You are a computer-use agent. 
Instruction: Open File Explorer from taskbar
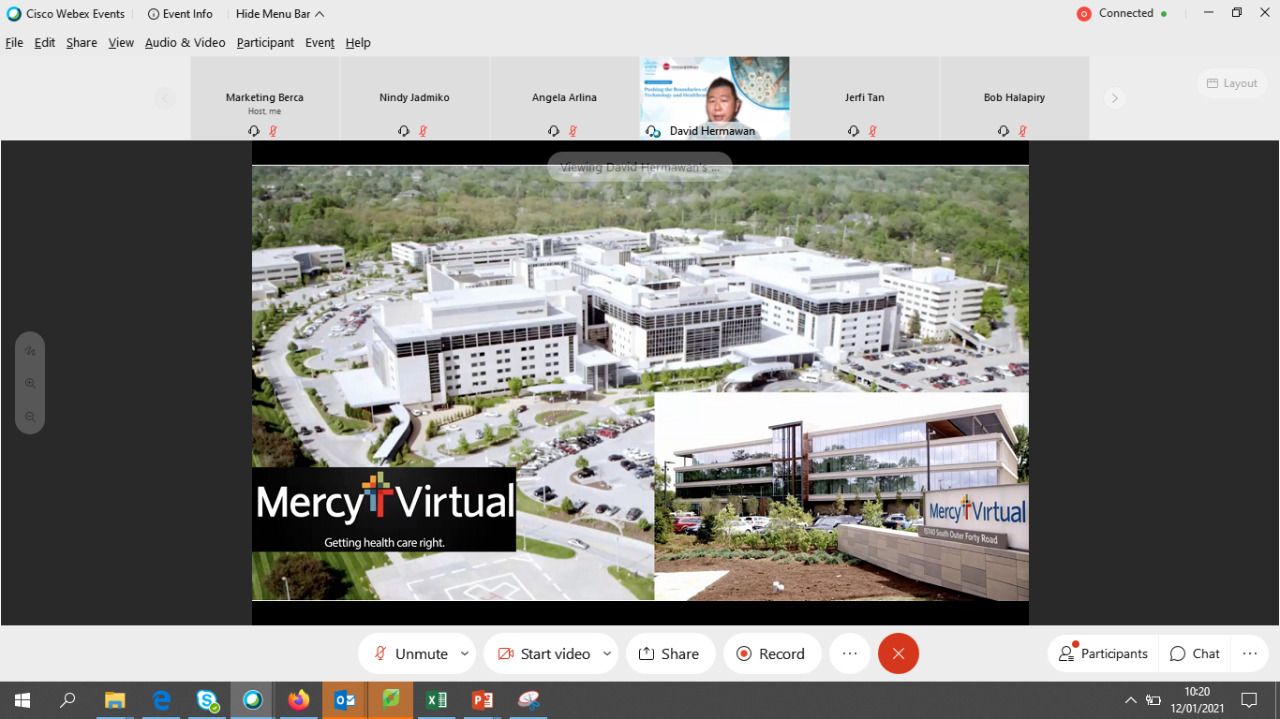point(115,700)
